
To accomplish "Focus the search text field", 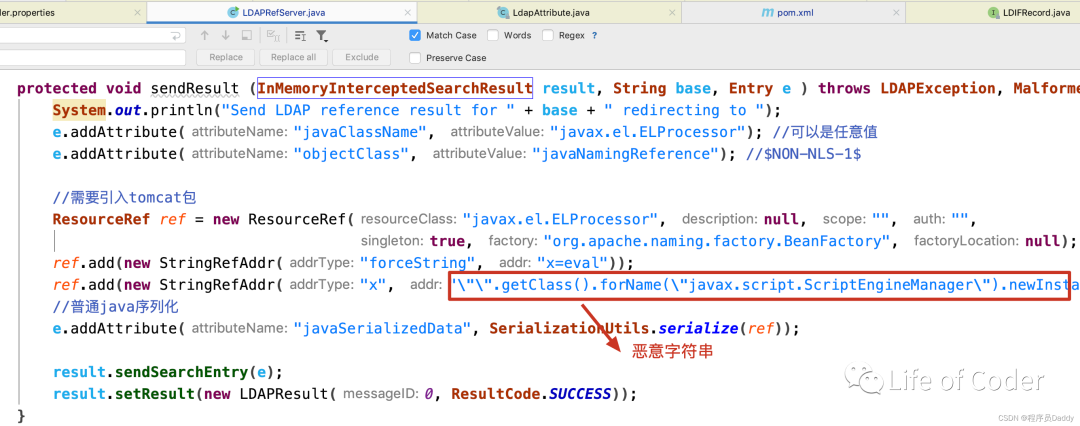I will pyautogui.click(x=93, y=36).
